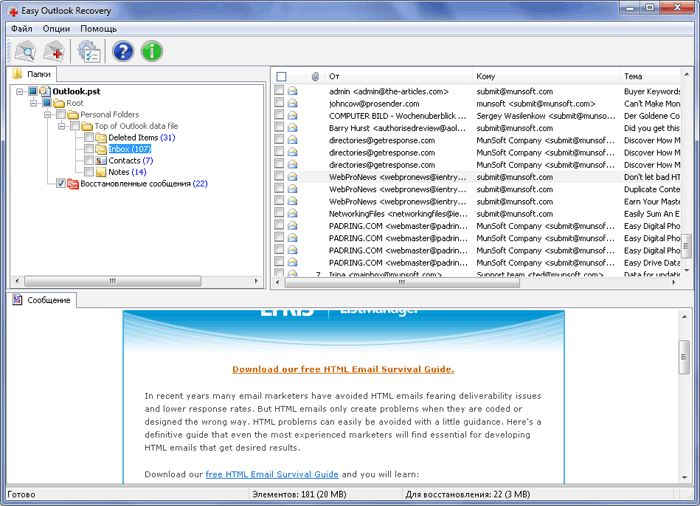
Task: Click the Outlook.pst file icon in the tree
Action: (x=44, y=91)
